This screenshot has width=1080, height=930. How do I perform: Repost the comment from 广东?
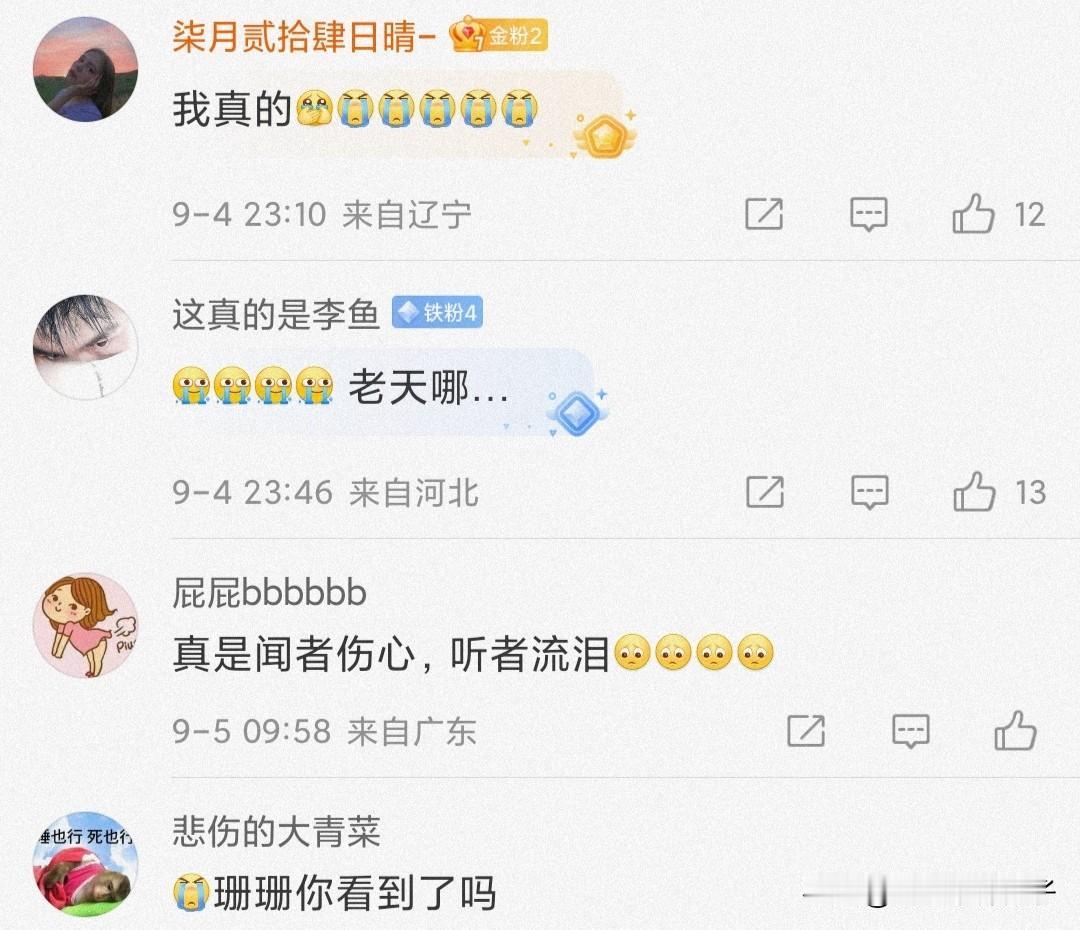[806, 731]
